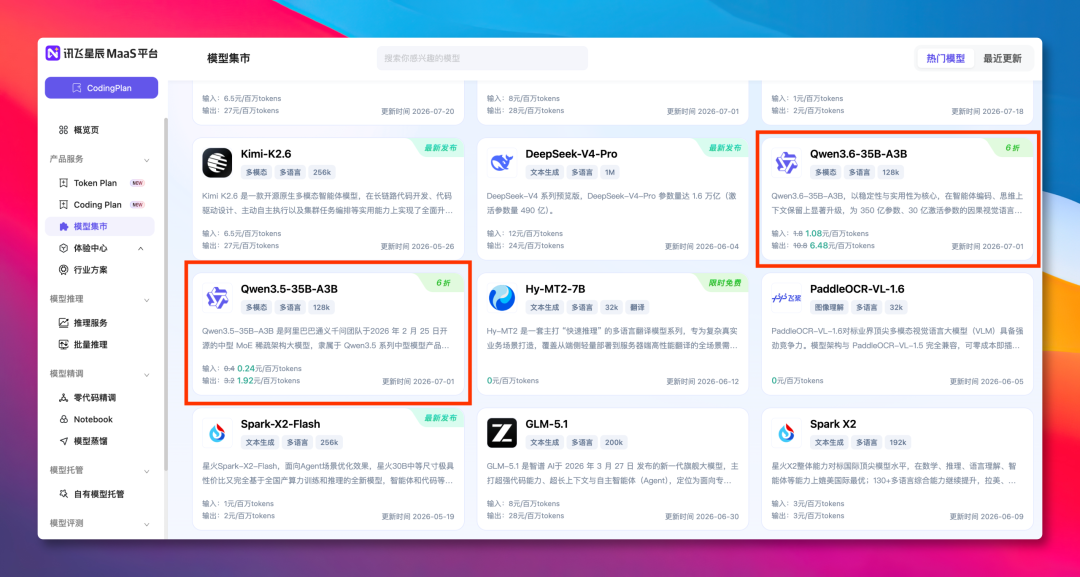The image size is (1080, 577).
Task: Open the 推理服务 icon
Action: 63,323
